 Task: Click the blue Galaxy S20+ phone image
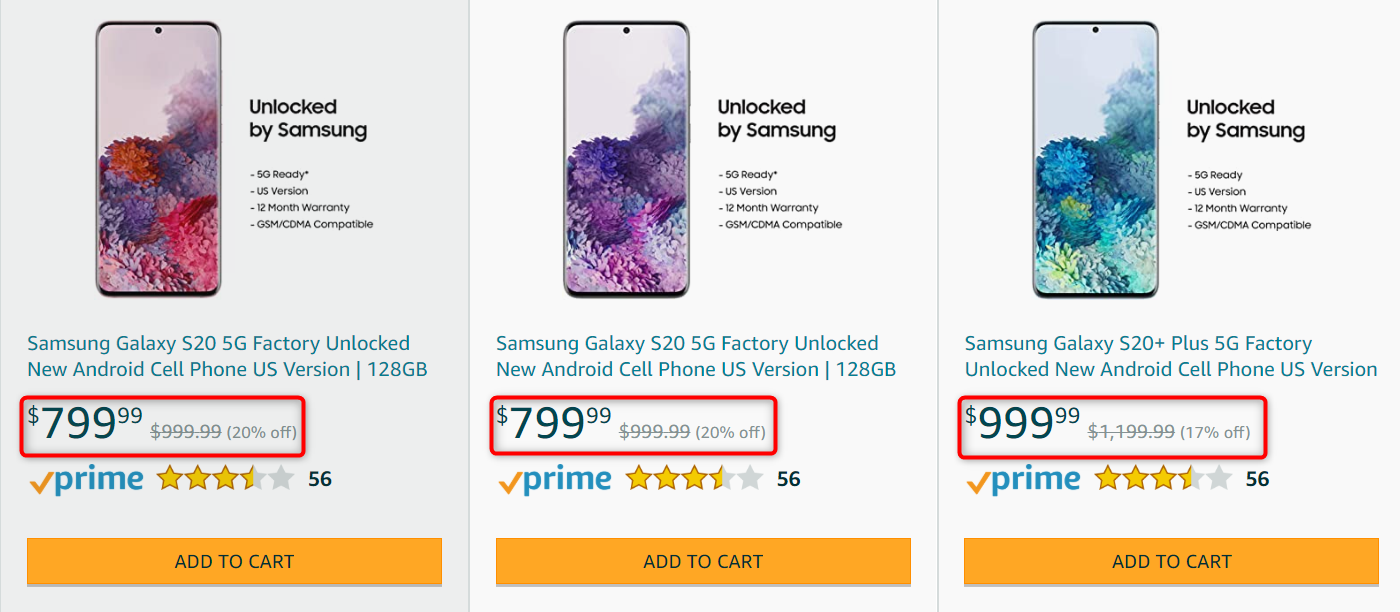(x=1095, y=159)
